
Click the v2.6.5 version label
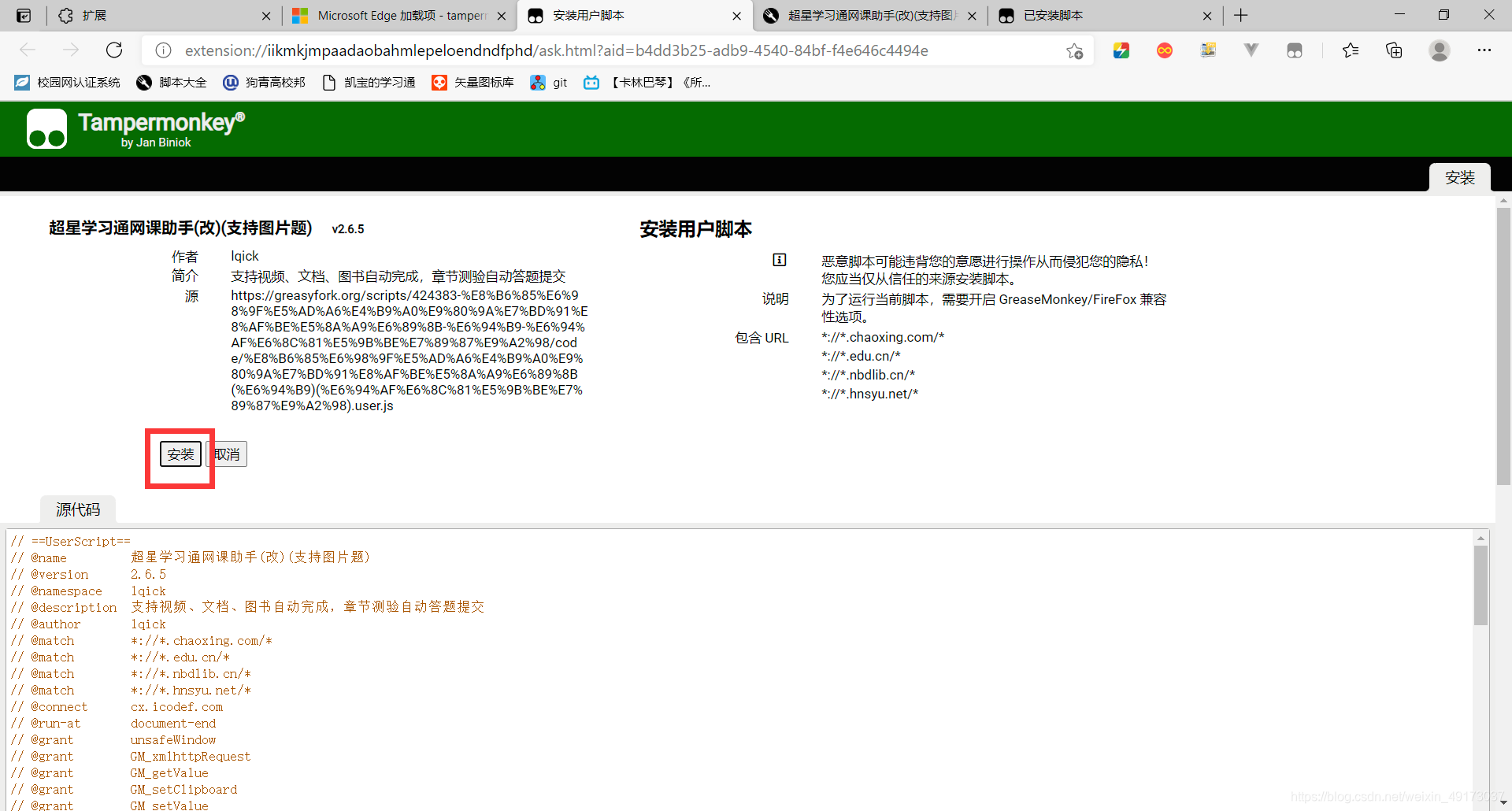(348, 229)
